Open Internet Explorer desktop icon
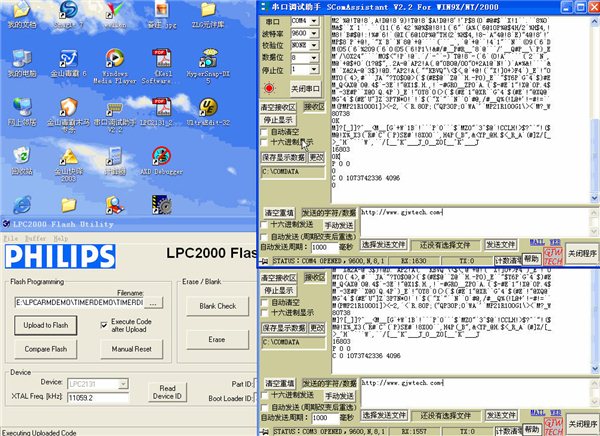The width and height of the screenshot is (600, 436). click(22, 205)
